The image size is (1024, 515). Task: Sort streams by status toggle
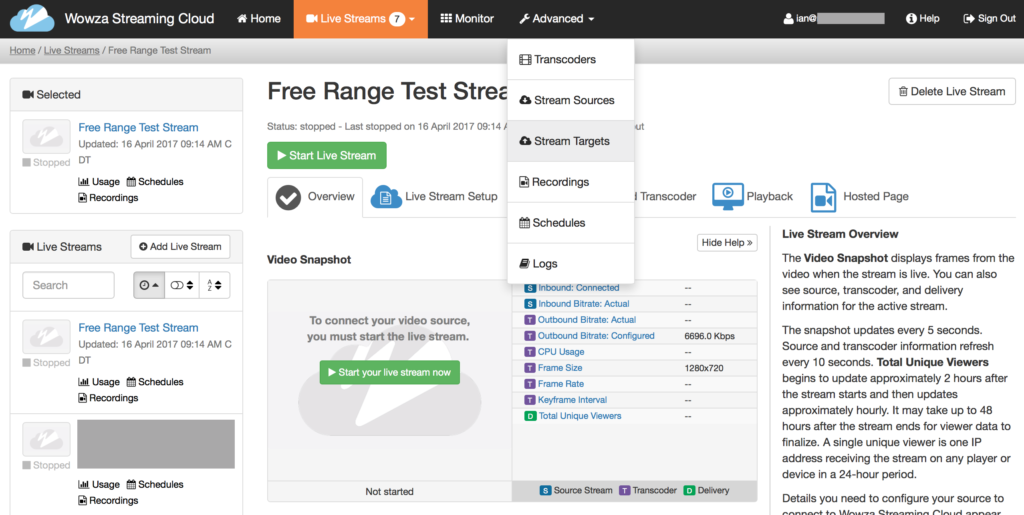pos(182,285)
